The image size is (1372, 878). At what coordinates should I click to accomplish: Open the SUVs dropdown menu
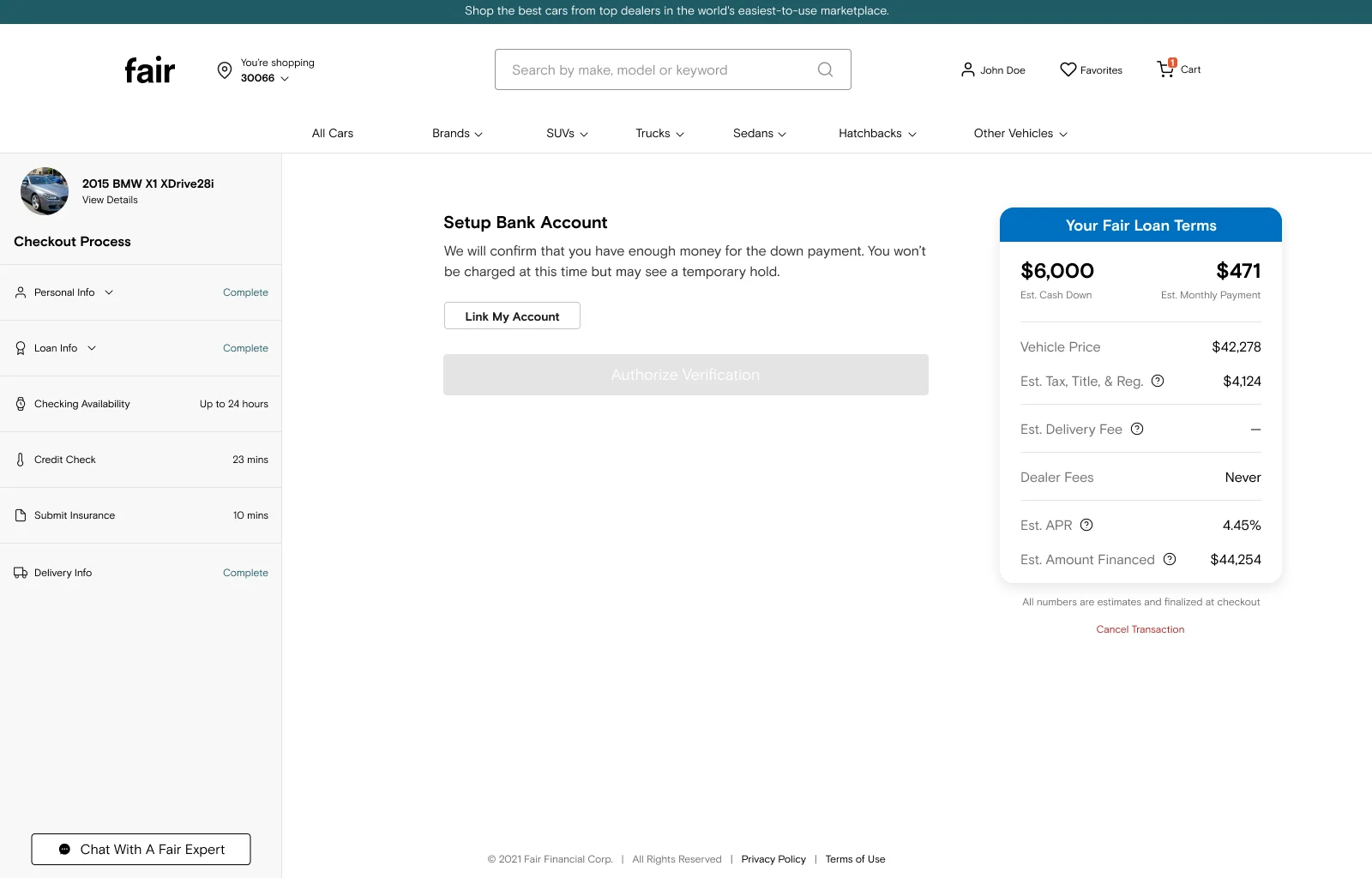pyautogui.click(x=567, y=134)
